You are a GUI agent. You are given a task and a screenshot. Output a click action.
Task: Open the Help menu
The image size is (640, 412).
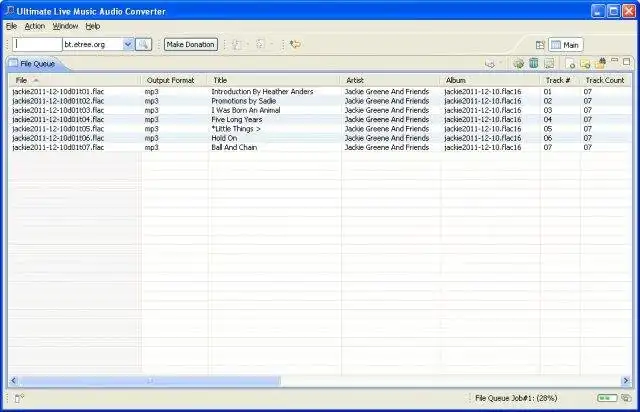[93, 26]
